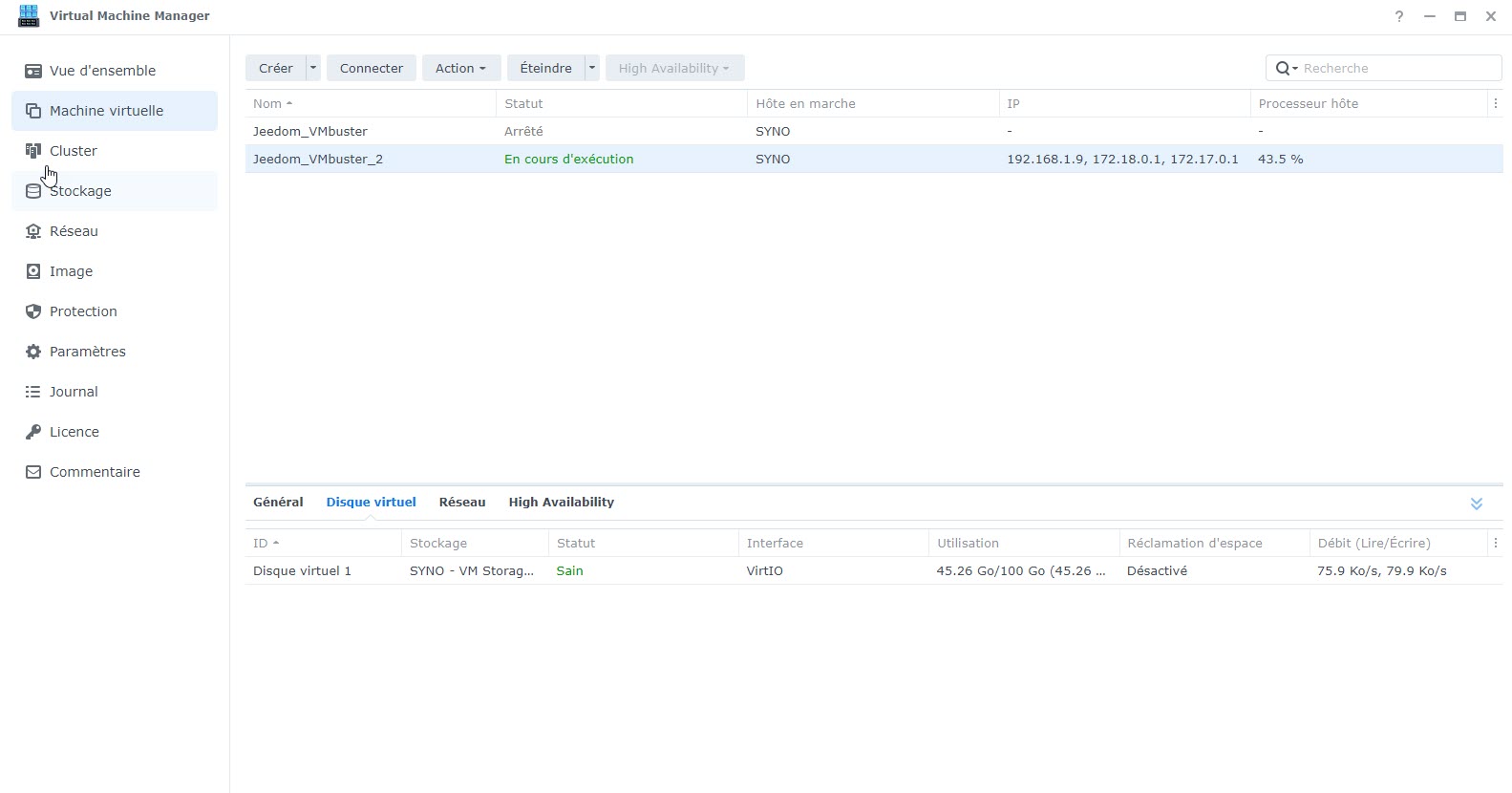
Task: Expand the Éteindre dropdown arrow
Action: click(x=592, y=68)
